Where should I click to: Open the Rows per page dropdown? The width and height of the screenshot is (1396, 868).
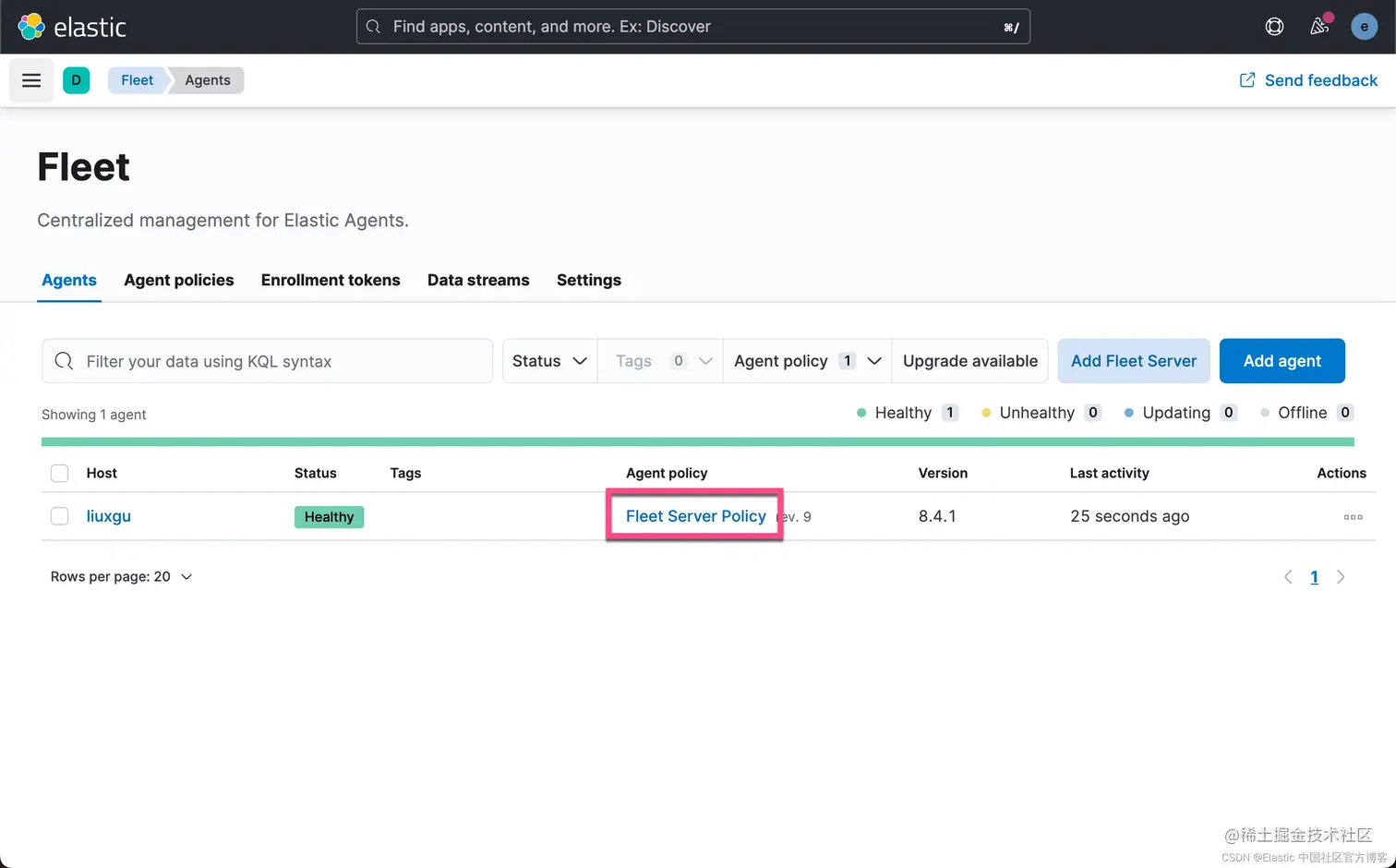(121, 576)
